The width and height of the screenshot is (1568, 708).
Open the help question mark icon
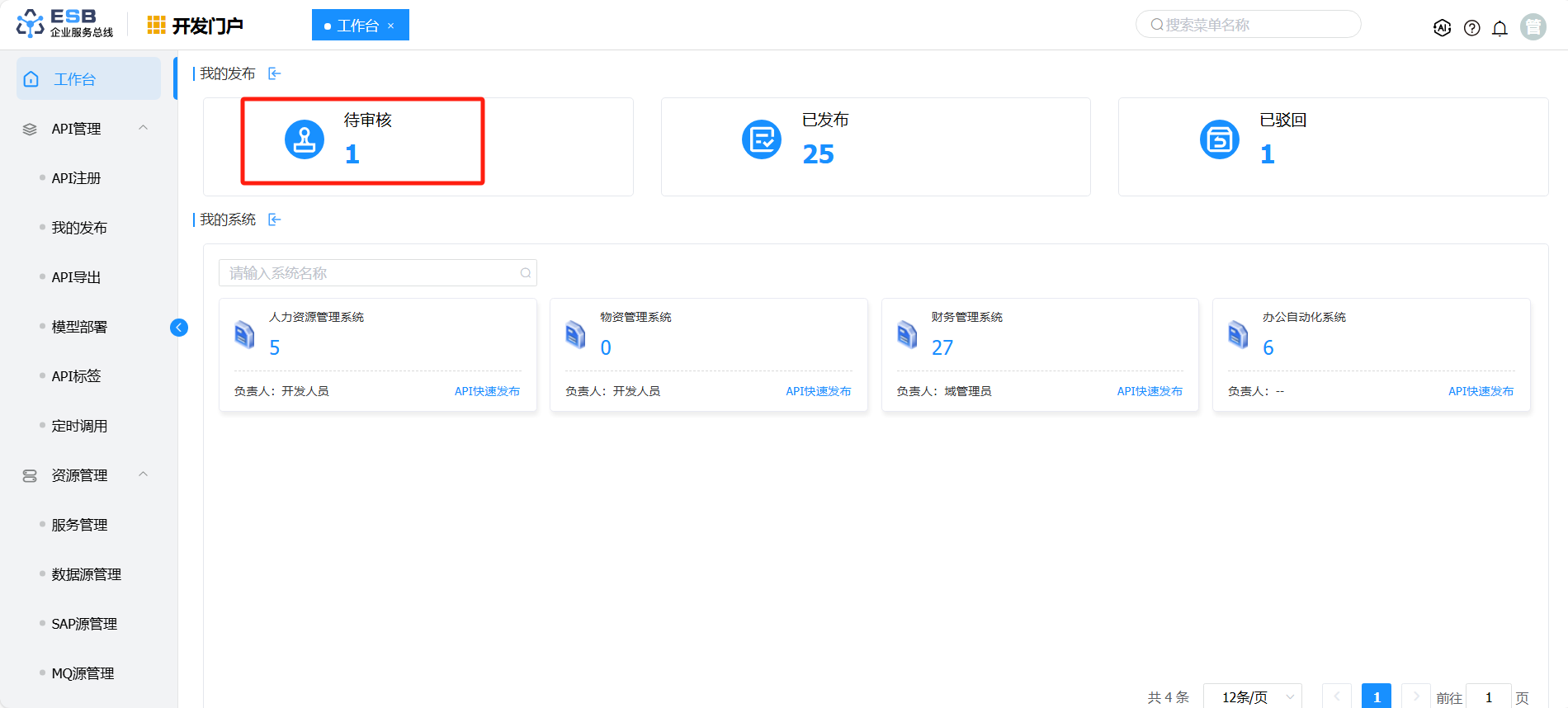(1471, 28)
